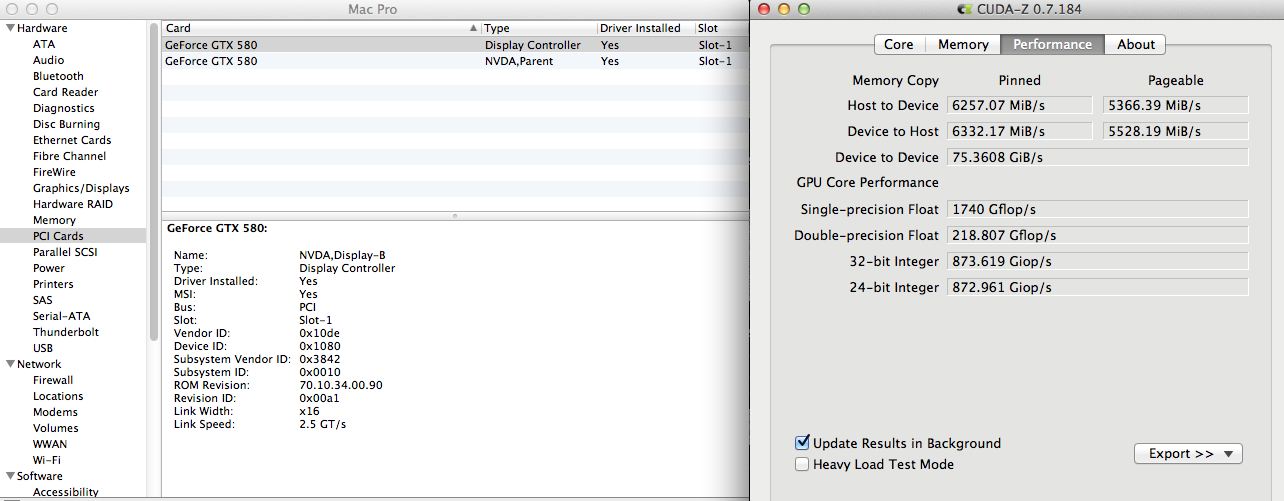Viewport: 1284px width, 501px height.
Task: Switch to the Memory tab in CUDA-Z
Action: 963,44
